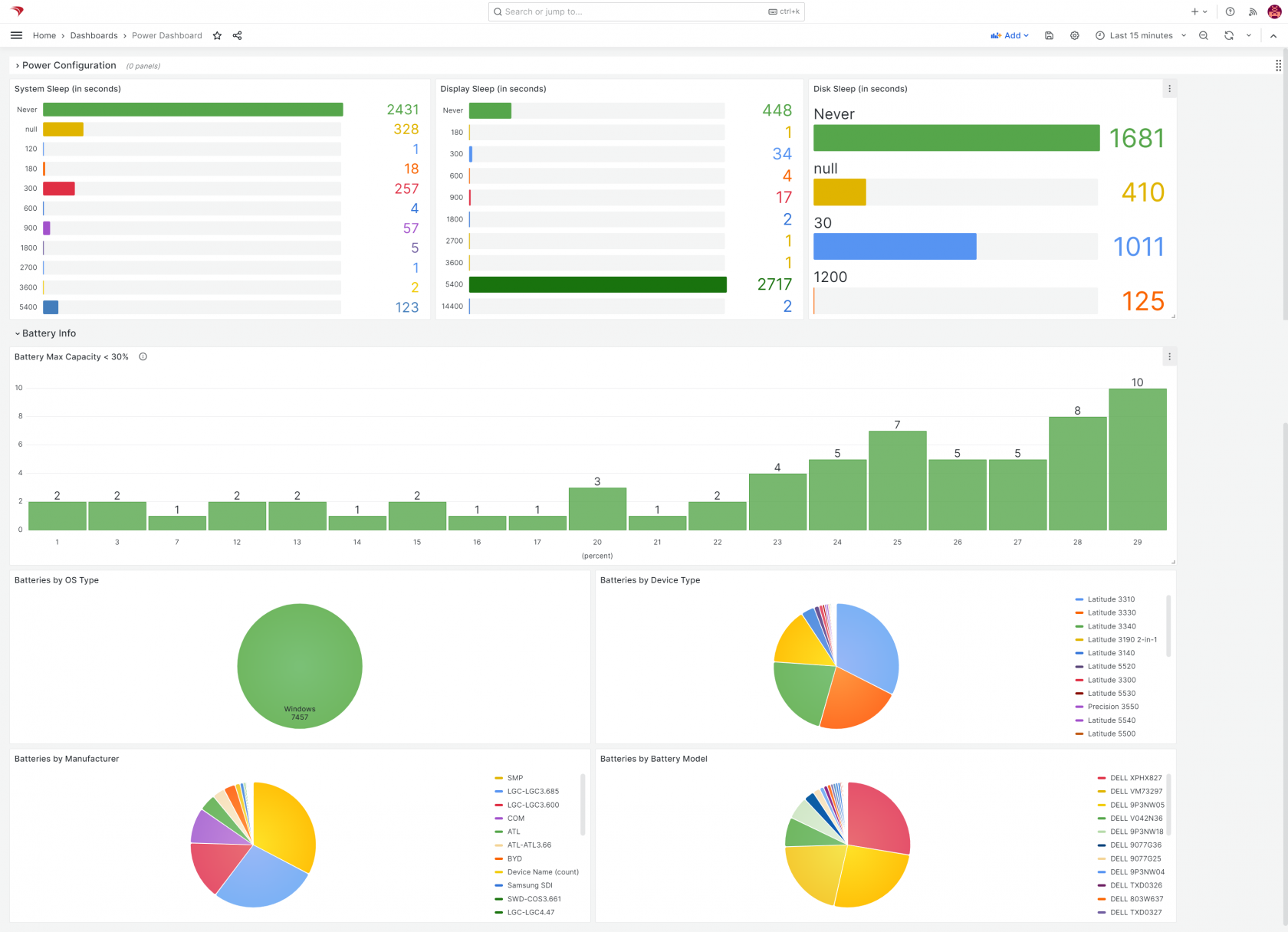Click Disk Sleep value 1011
The width and height of the screenshot is (1288, 932).
1138,247
